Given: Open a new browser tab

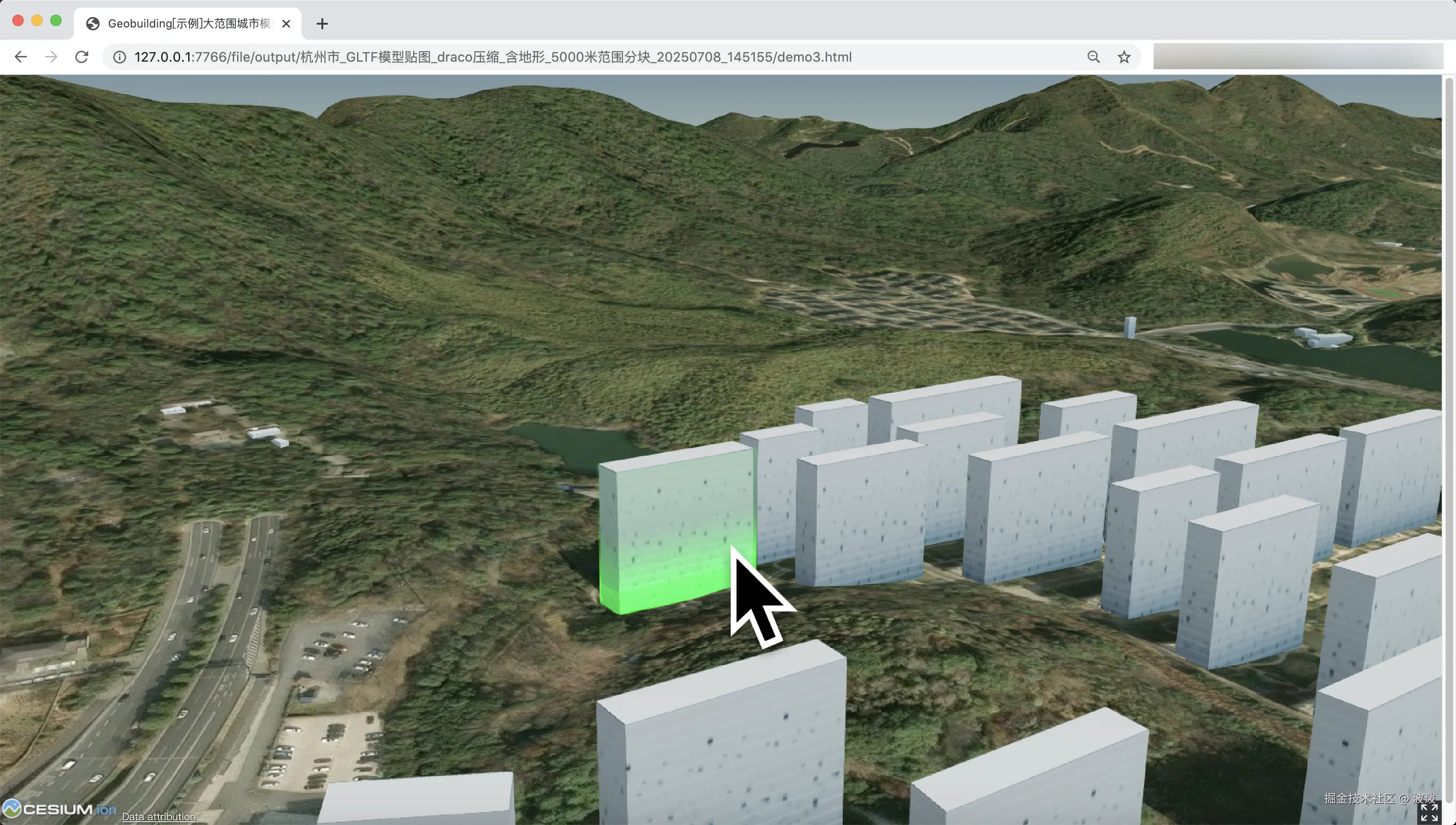Looking at the screenshot, I should (322, 24).
